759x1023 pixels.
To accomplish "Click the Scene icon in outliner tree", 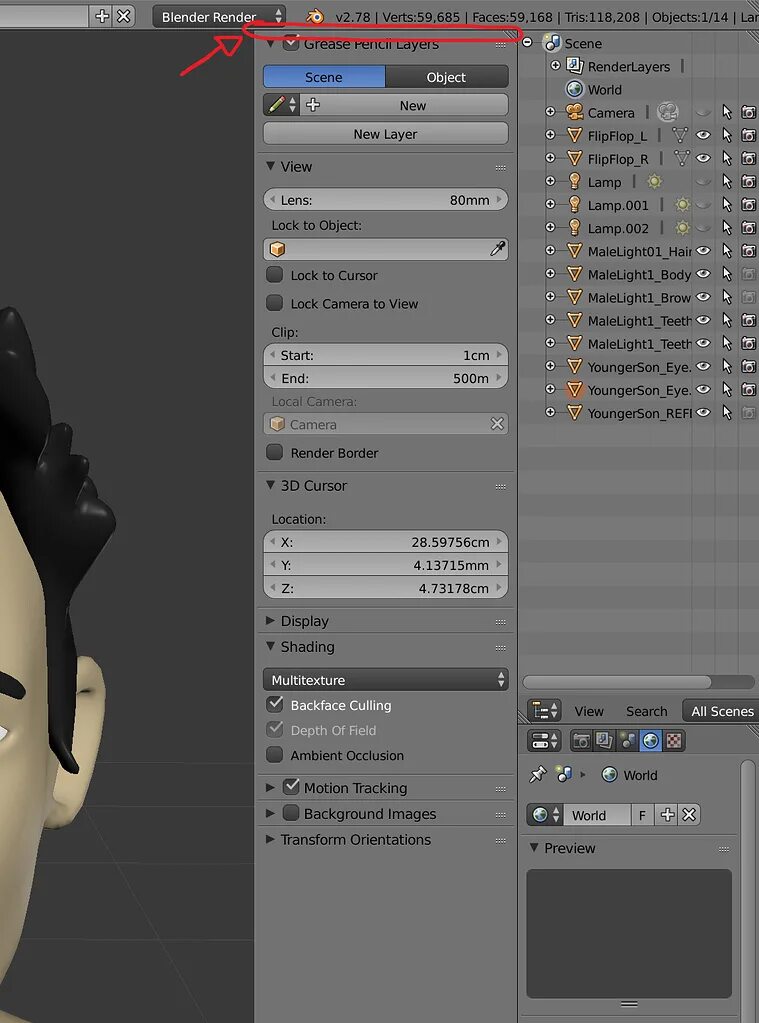I will tap(552, 43).
